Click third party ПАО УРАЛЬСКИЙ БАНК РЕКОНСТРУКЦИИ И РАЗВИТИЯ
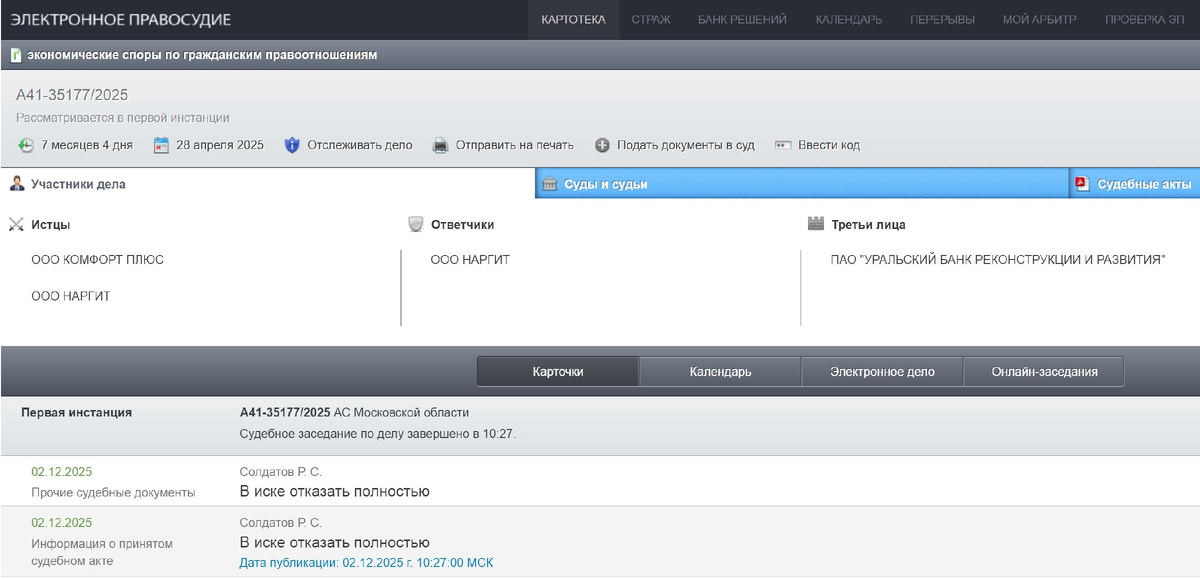This screenshot has width=1200, height=579. coord(998,260)
